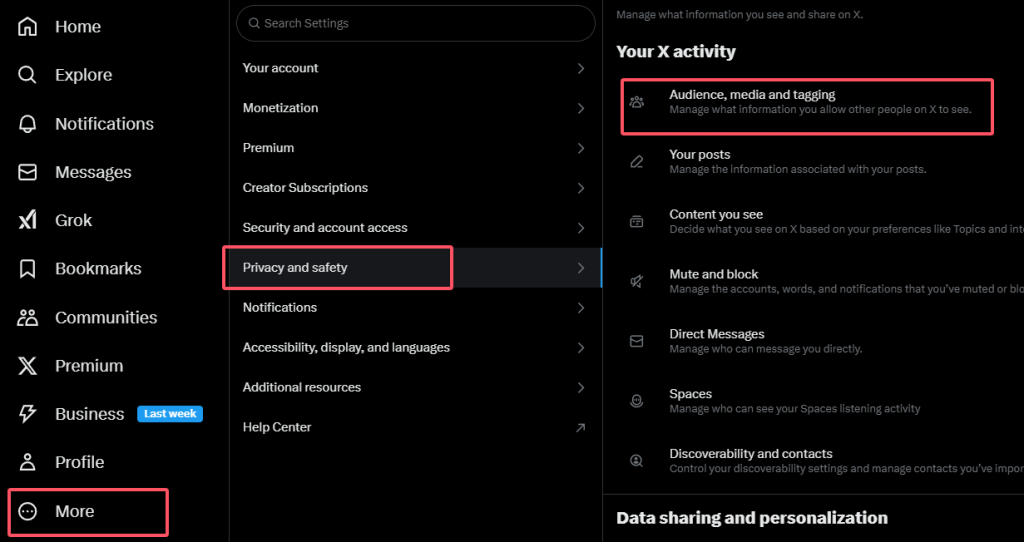Open the More menu label
This screenshot has width=1024, height=542.
(74, 511)
